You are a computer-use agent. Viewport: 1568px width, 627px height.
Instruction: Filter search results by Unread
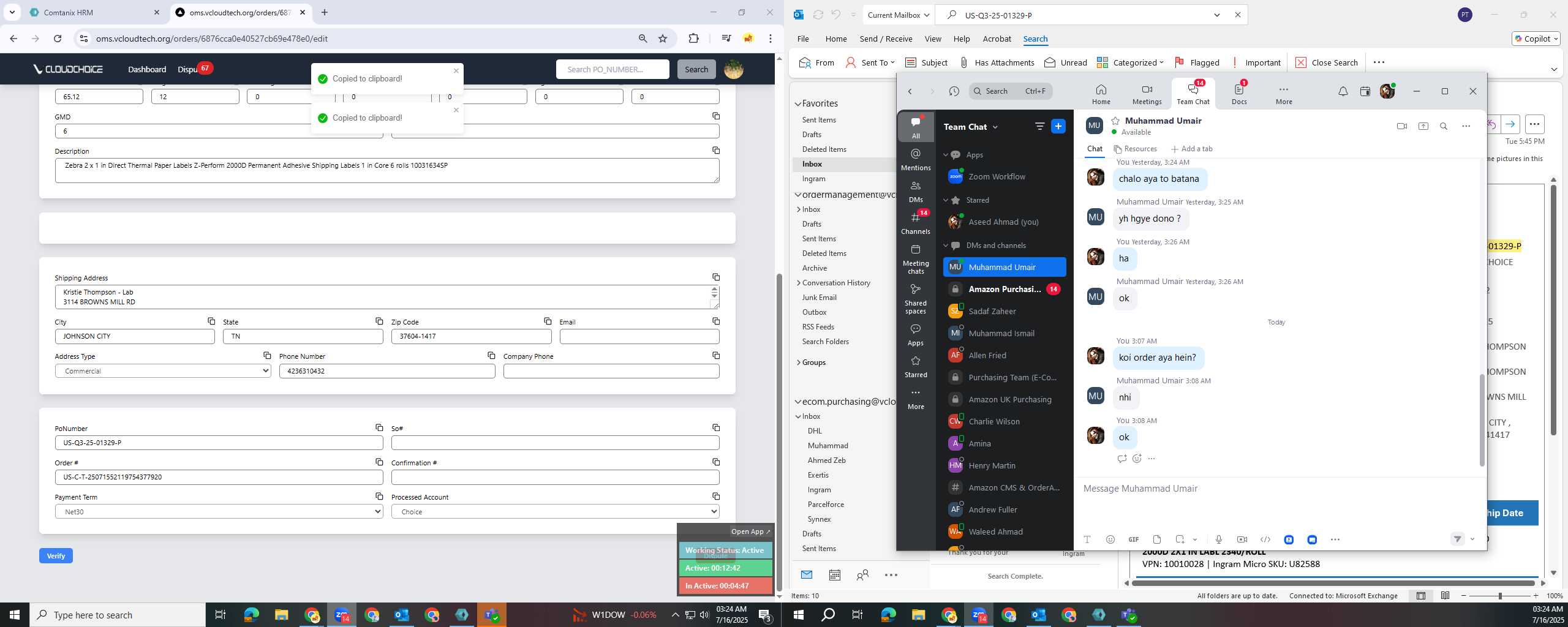(1066, 62)
